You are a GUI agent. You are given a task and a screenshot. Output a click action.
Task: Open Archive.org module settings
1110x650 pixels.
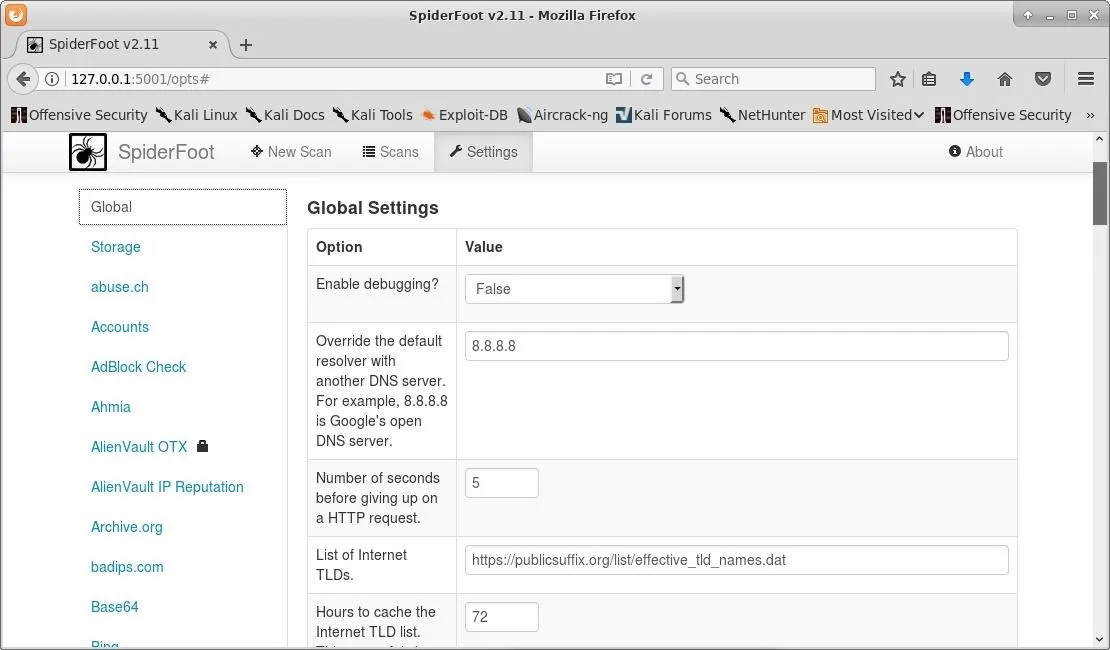click(x=127, y=527)
